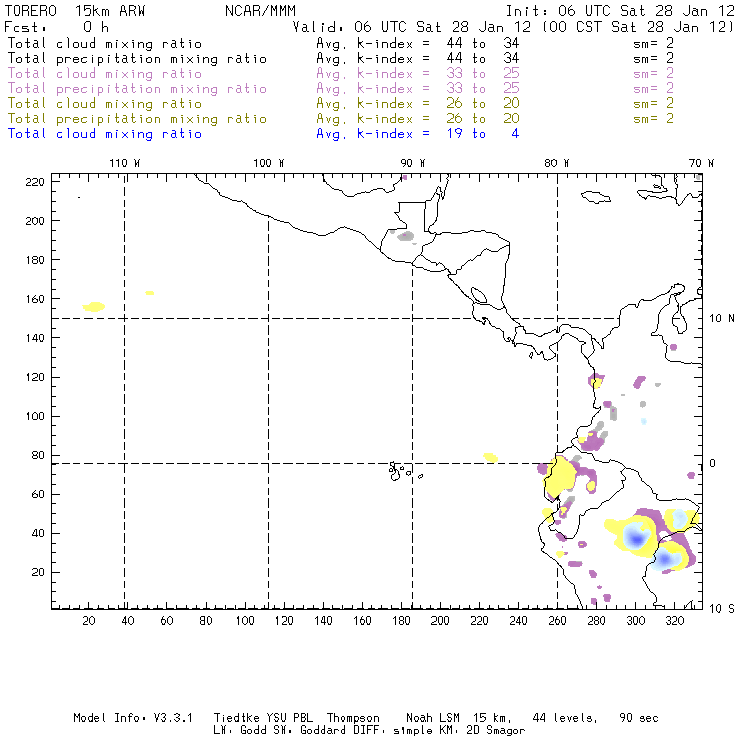This screenshot has height=740, width=740.
Task: Click "sm= 2" on black precipitation row
Action: (x=653, y=59)
